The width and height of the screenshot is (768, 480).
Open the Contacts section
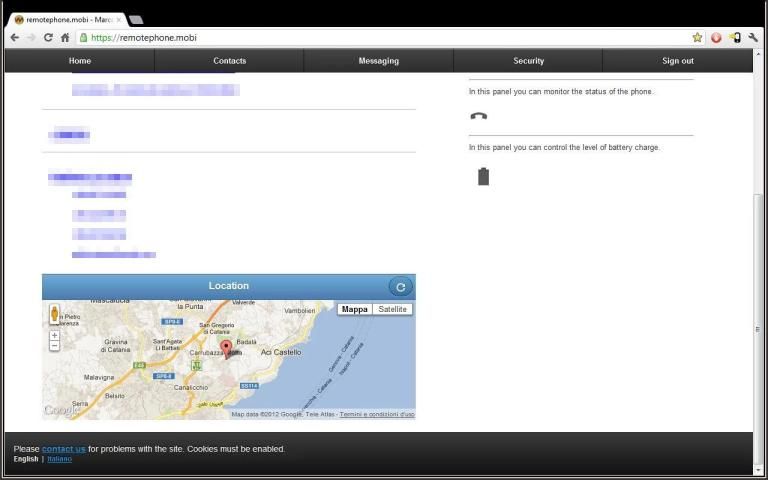tap(229, 61)
